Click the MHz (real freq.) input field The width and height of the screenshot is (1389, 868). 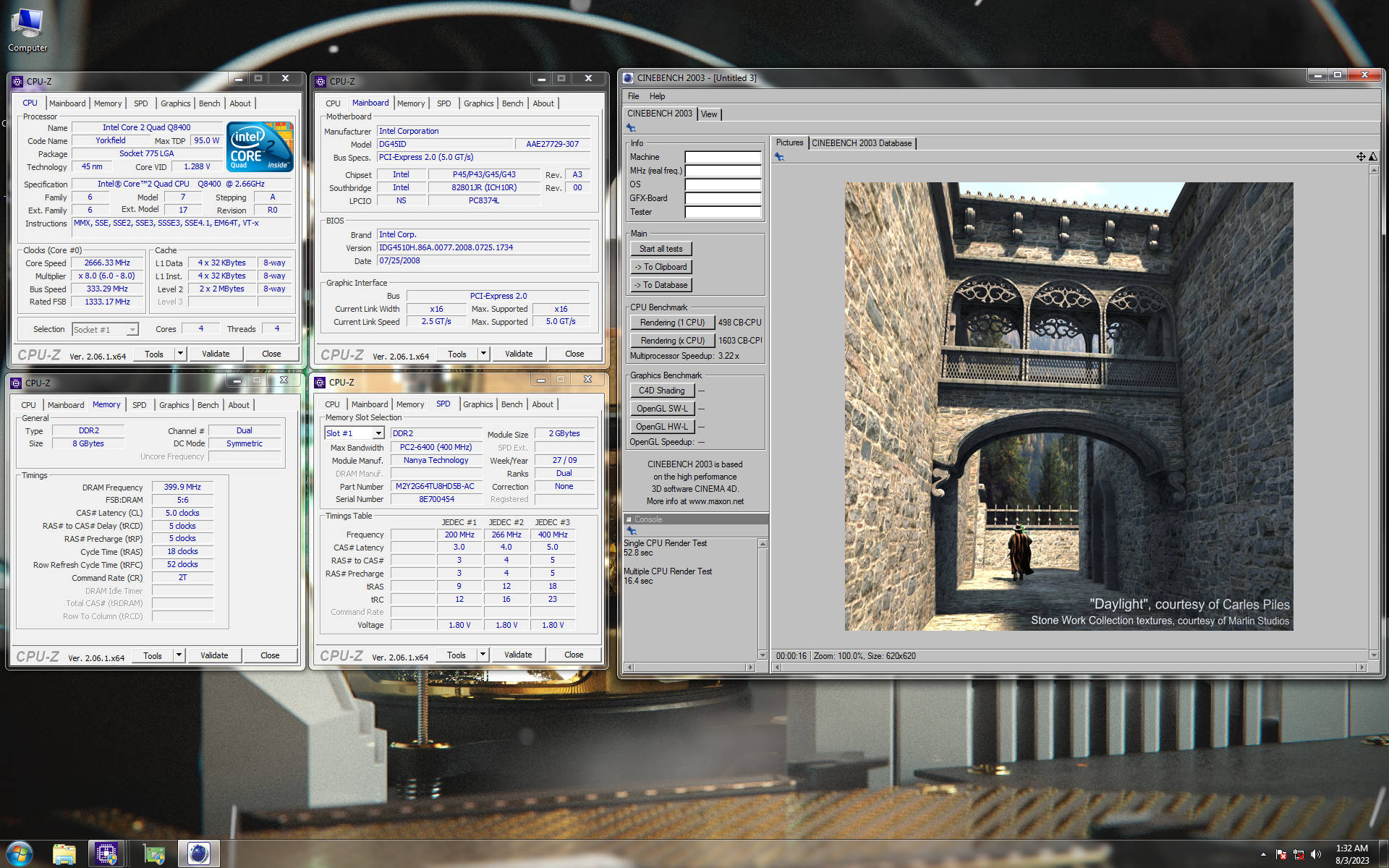[723, 171]
